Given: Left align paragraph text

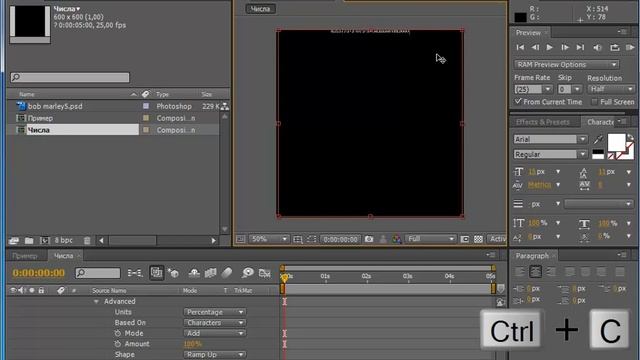Looking at the screenshot, I should coord(520,272).
